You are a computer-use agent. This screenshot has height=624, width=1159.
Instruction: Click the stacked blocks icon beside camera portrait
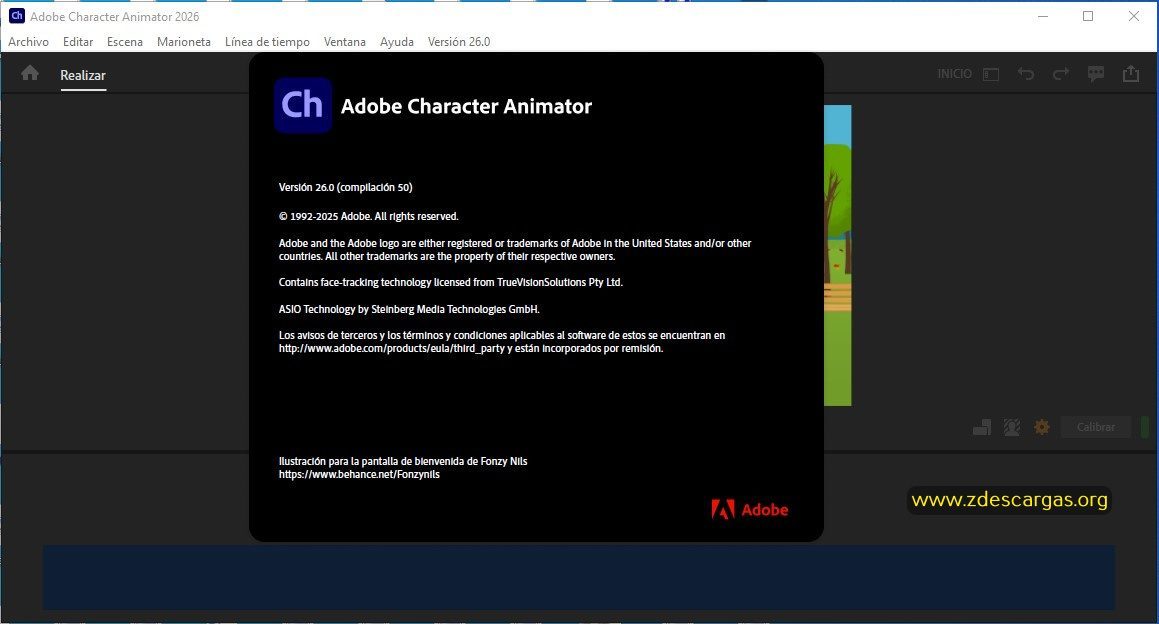[x=982, y=427]
